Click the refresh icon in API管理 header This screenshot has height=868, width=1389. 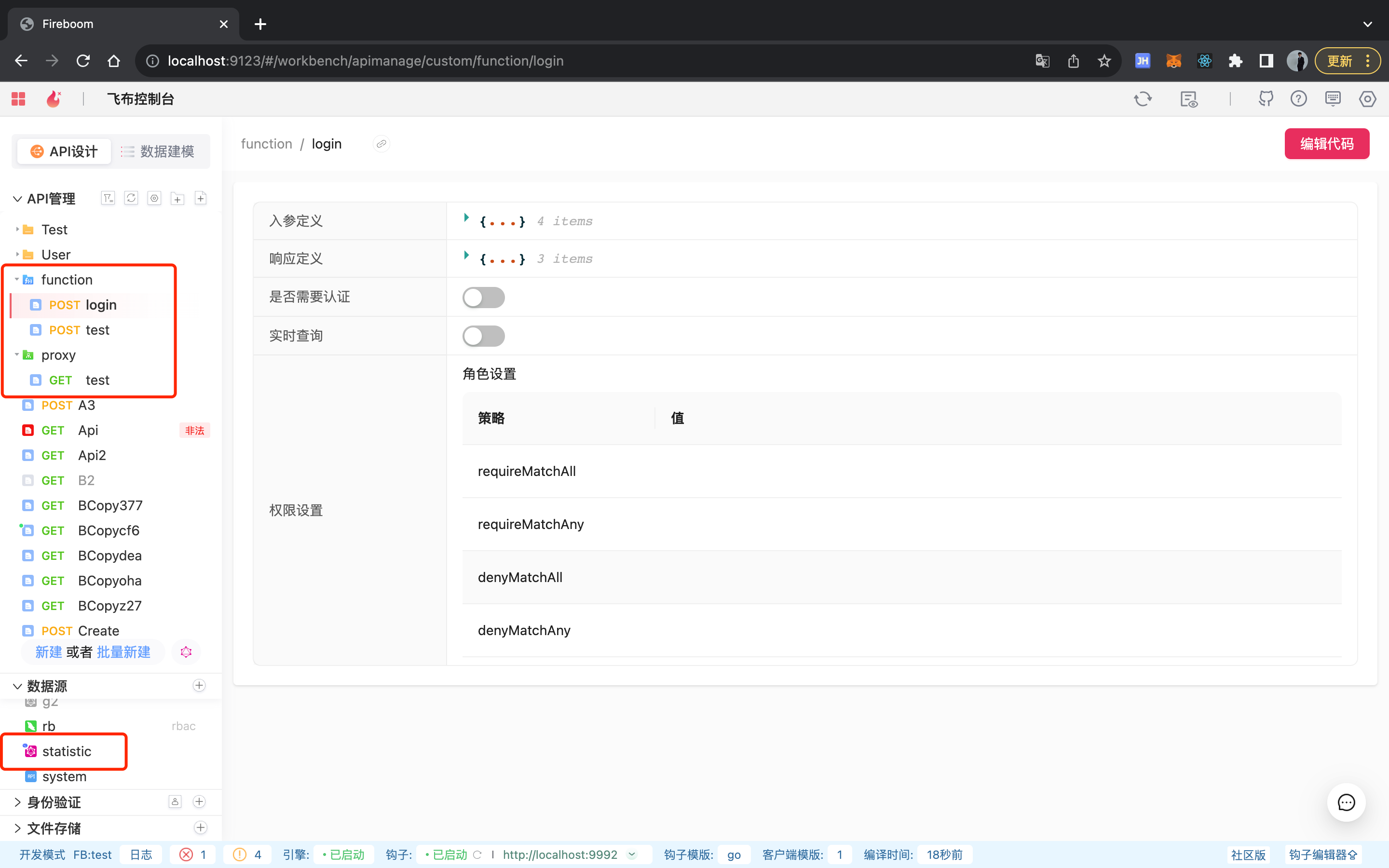pos(131,198)
